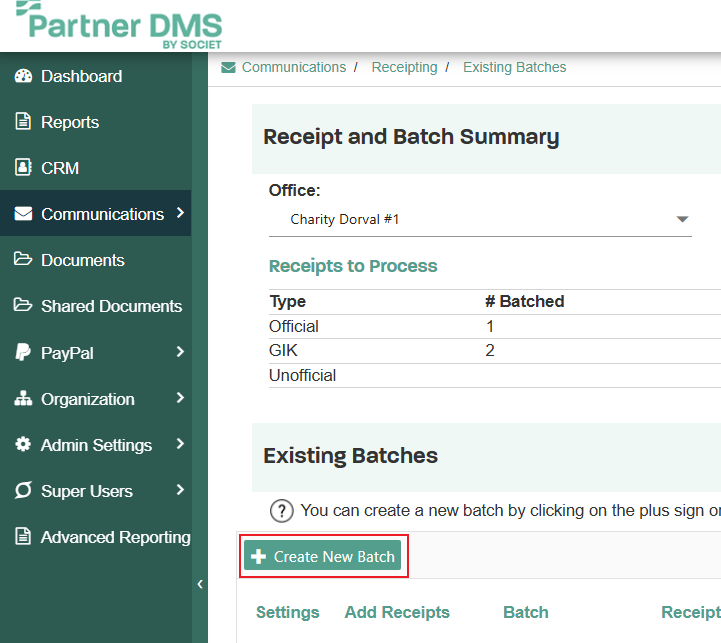Click the Documents folder icon

coord(23,259)
